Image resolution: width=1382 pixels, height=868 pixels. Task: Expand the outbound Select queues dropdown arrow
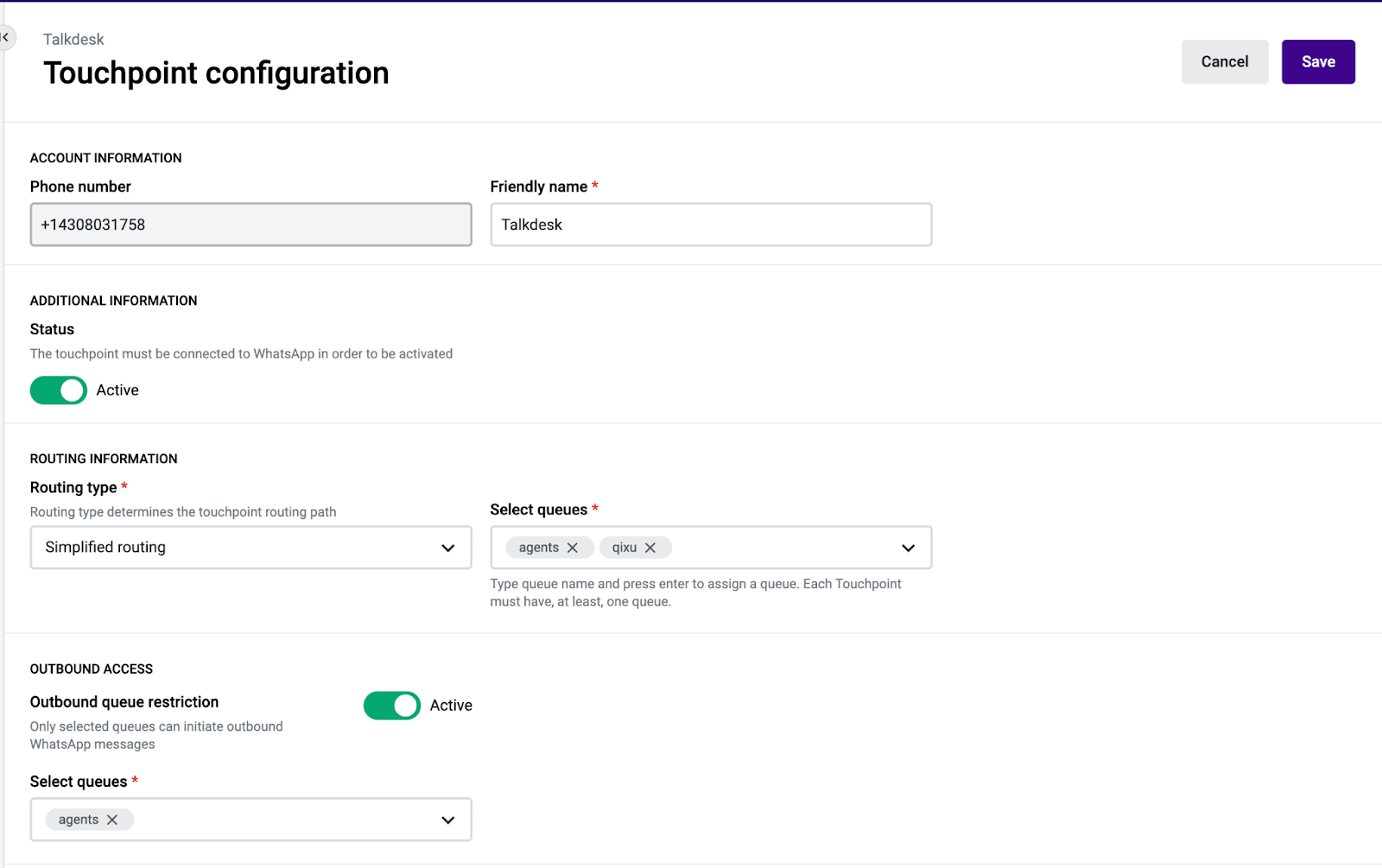coord(447,820)
